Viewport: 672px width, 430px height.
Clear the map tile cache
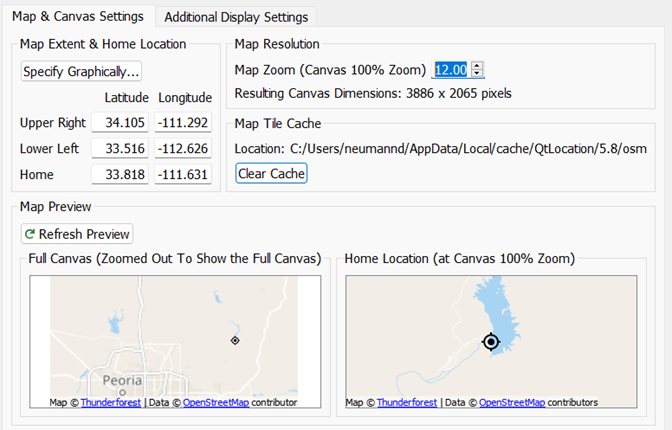(271, 174)
